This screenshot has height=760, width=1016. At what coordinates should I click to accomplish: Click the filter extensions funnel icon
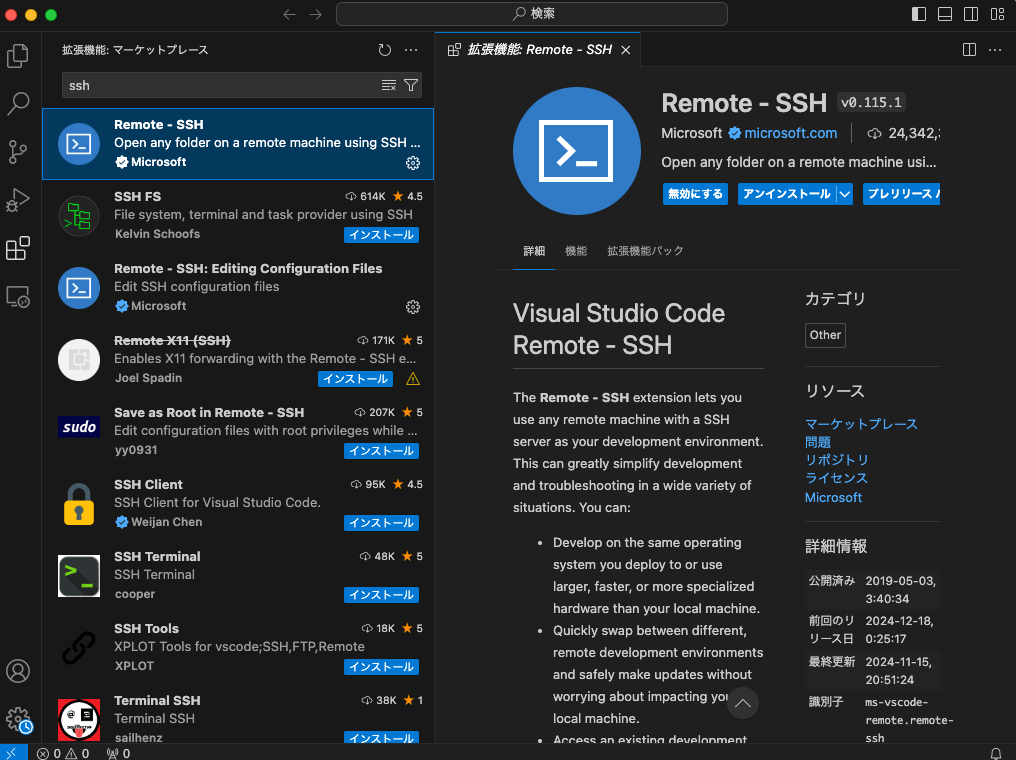(411, 85)
